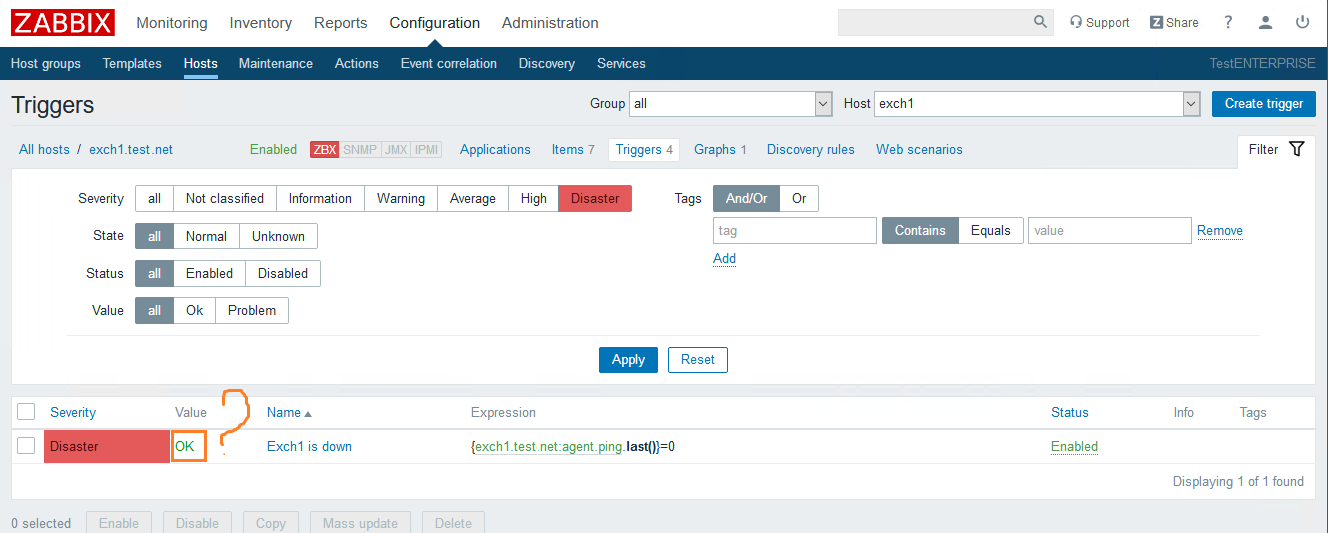
Task: Click the tag name input field
Action: tap(794, 230)
